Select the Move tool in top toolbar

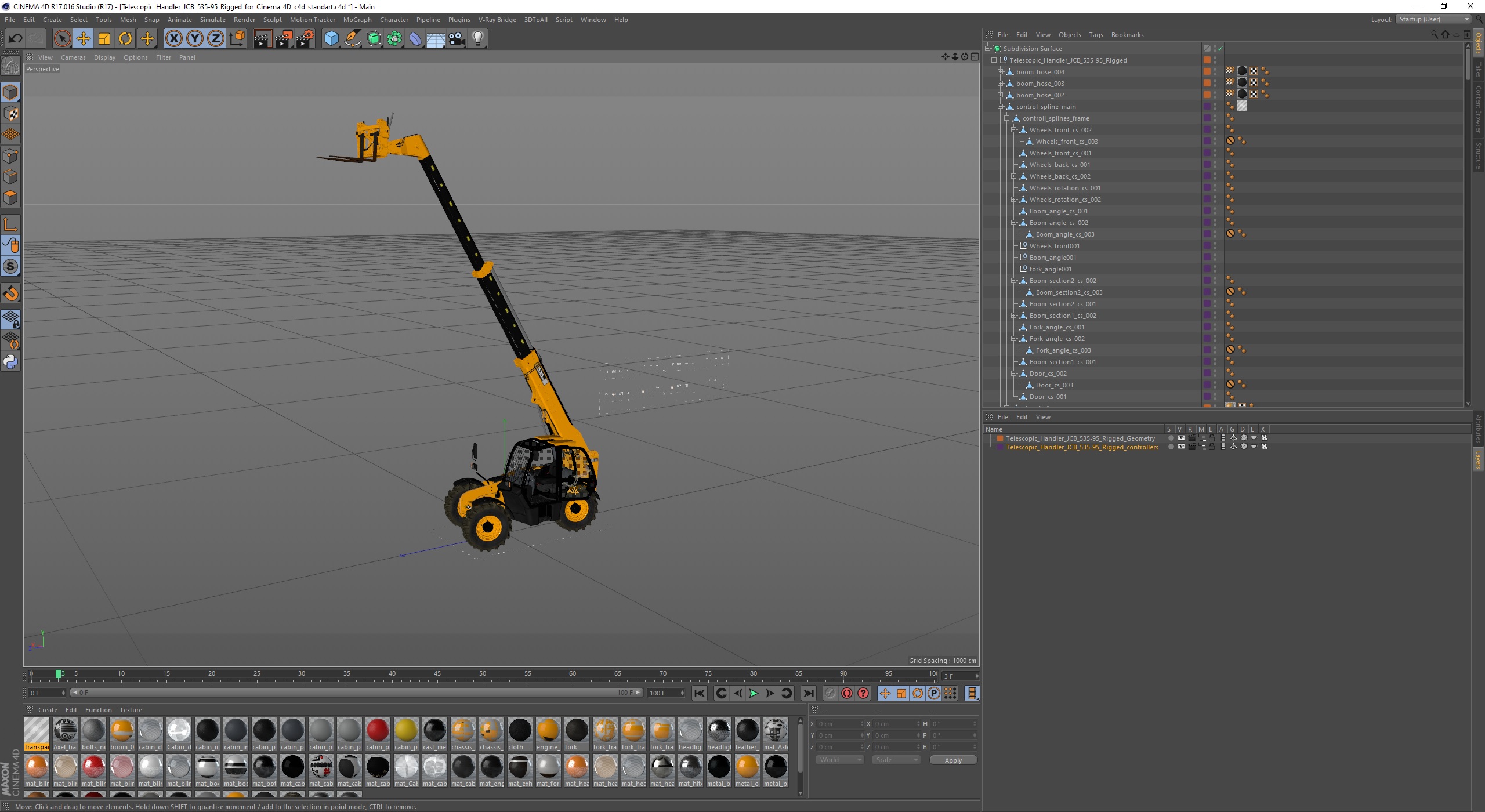click(x=84, y=39)
